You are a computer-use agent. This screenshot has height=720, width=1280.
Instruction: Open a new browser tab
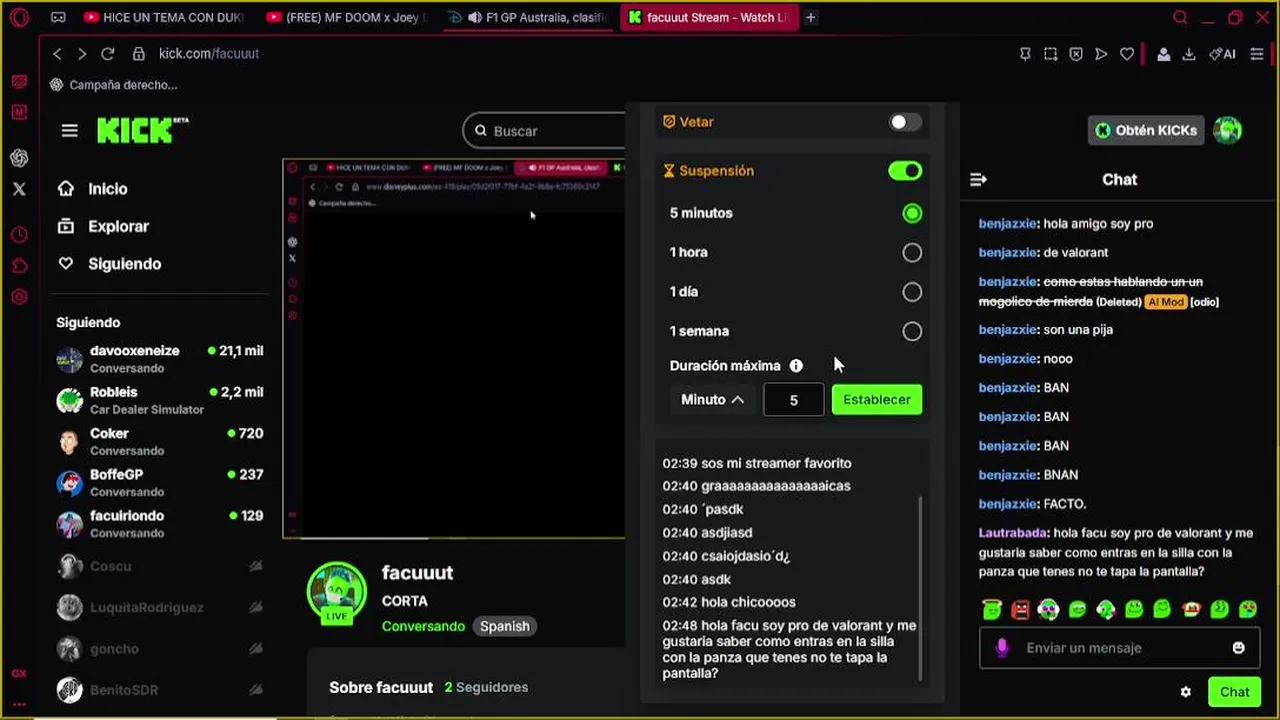click(x=811, y=17)
